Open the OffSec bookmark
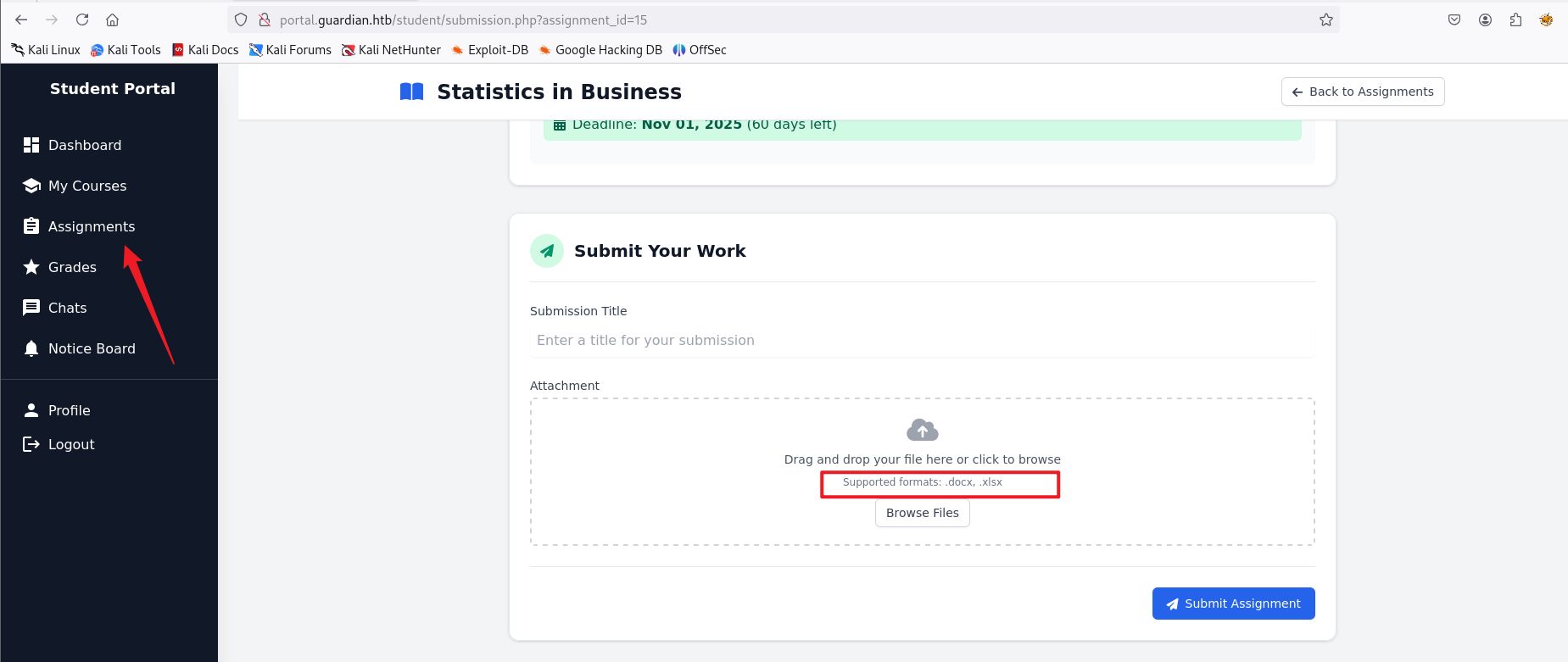Viewport: 1568px width, 662px height. [700, 50]
